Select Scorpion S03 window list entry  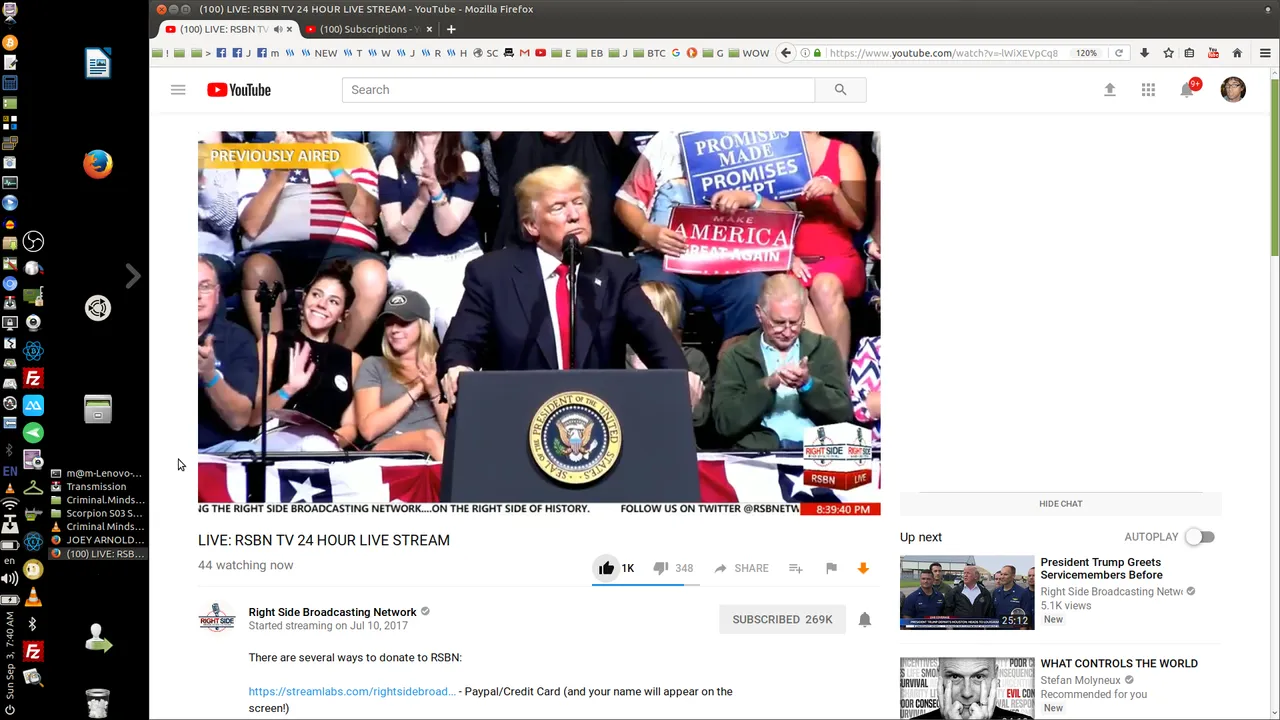[x=97, y=514]
